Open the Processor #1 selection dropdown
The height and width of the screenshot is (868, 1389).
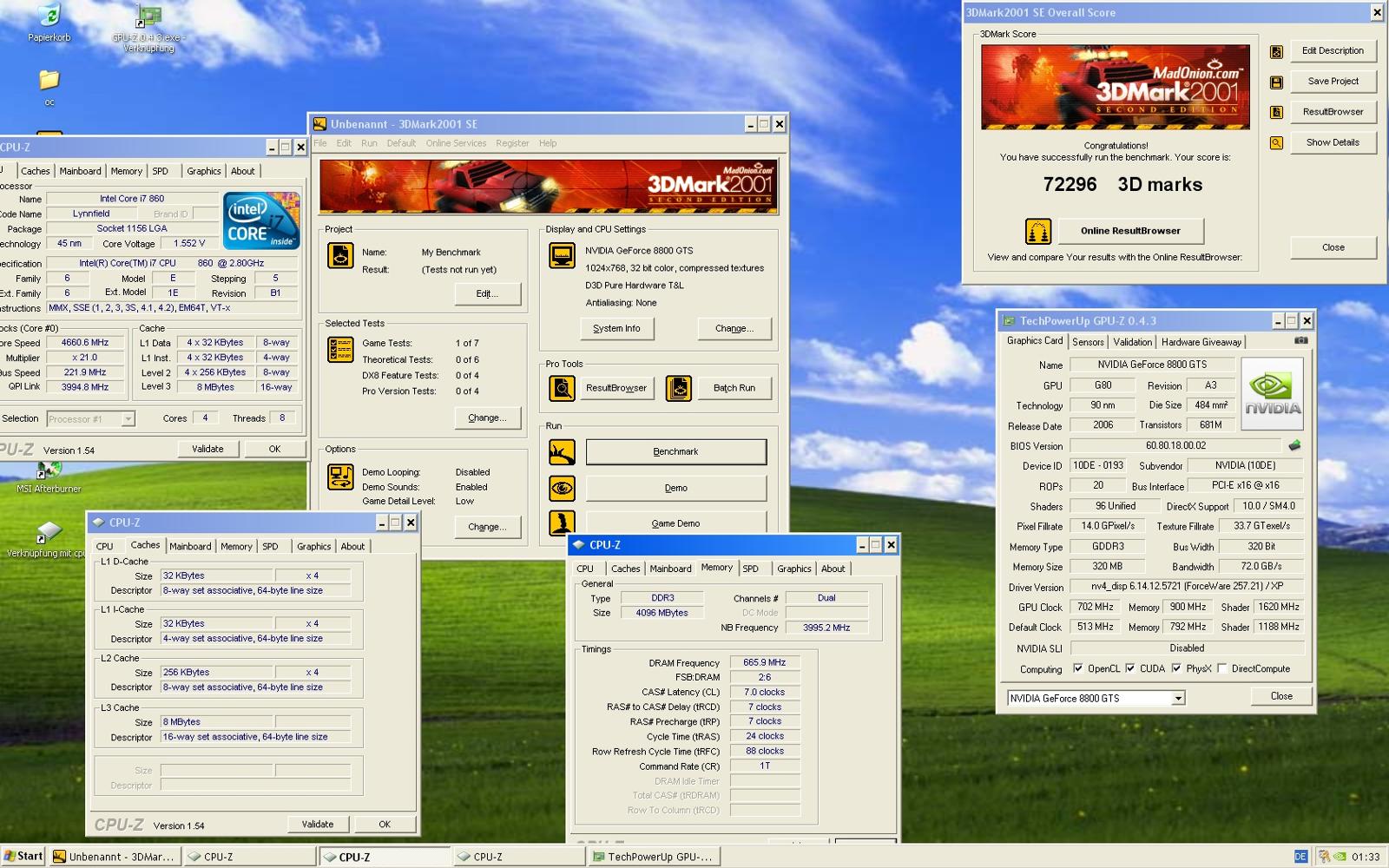pos(90,419)
